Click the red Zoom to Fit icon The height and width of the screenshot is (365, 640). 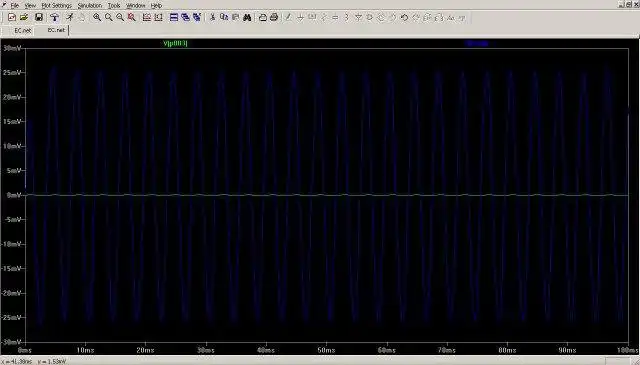tap(131, 18)
